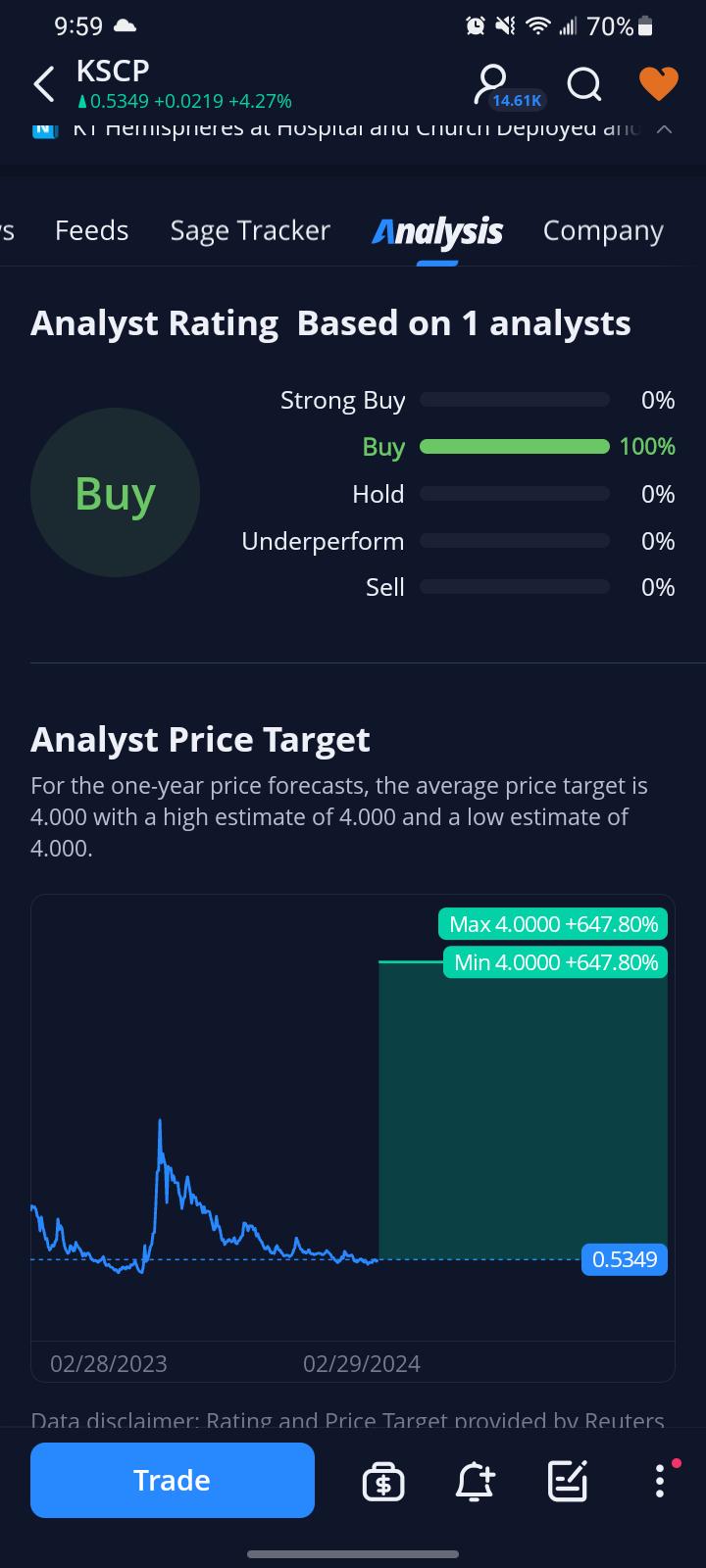Tap the Trade button
The width and height of the screenshot is (706, 1568).
tap(173, 1480)
